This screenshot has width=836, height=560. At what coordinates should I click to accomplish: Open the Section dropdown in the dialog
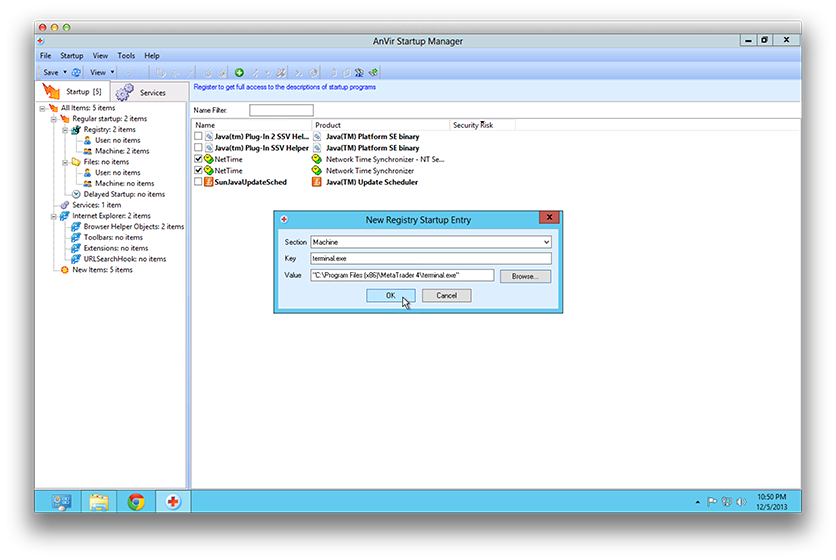click(545, 242)
